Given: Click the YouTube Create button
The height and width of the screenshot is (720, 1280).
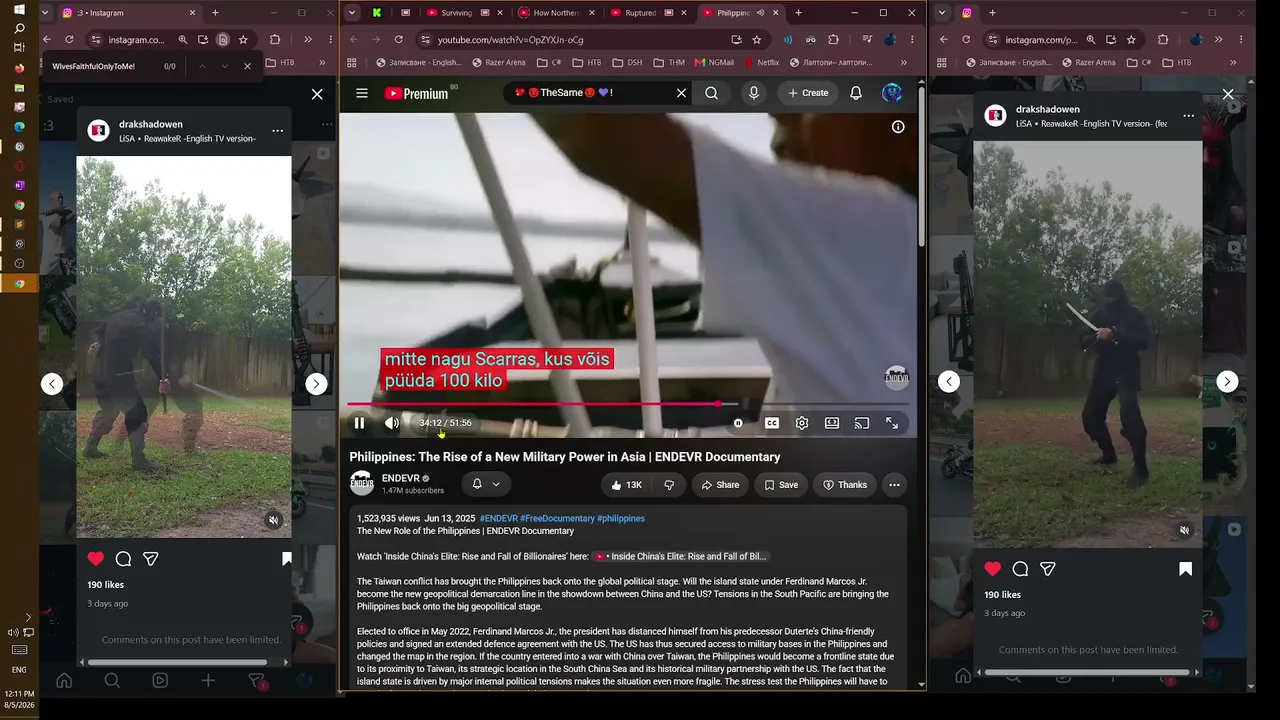Looking at the screenshot, I should [808, 93].
